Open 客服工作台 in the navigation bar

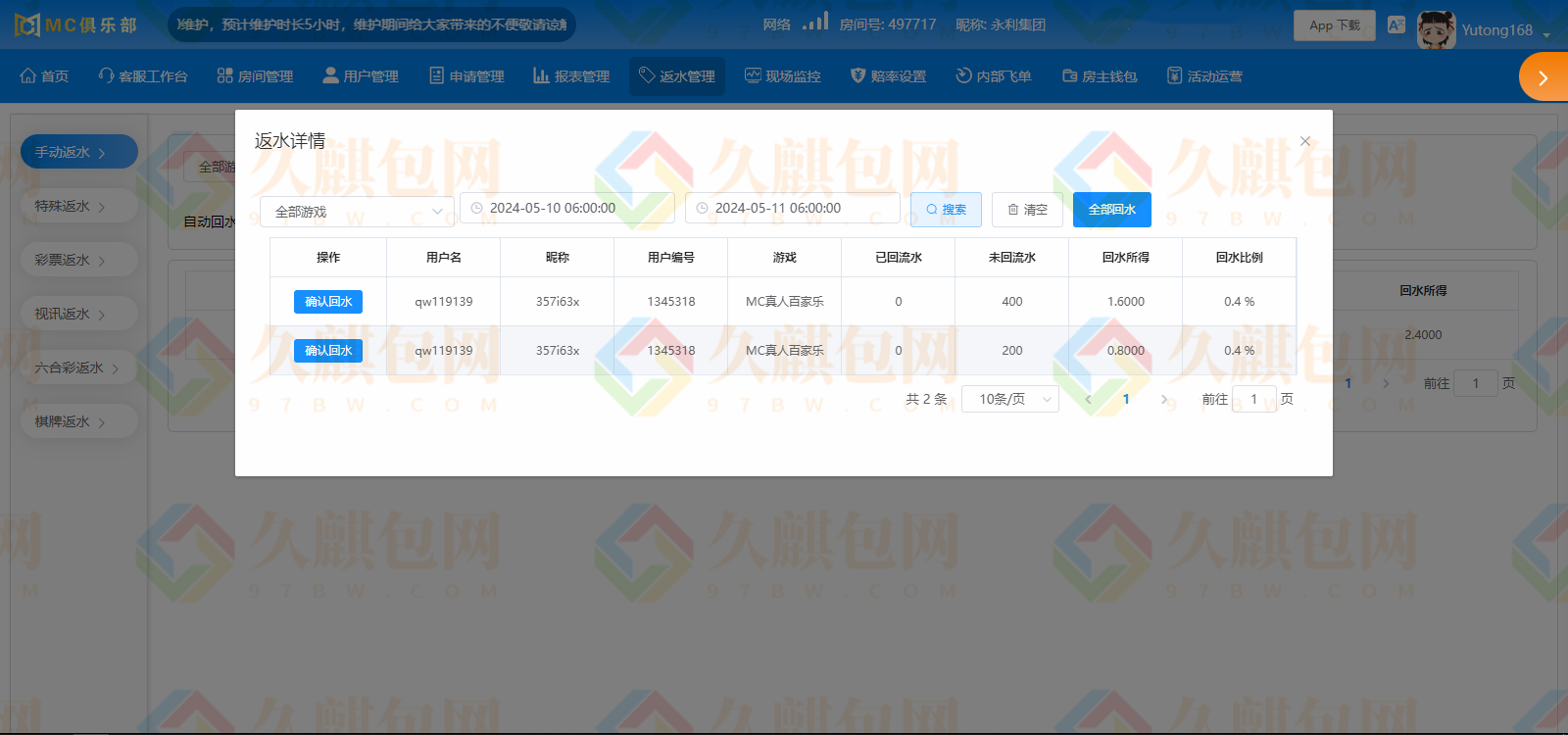143,76
